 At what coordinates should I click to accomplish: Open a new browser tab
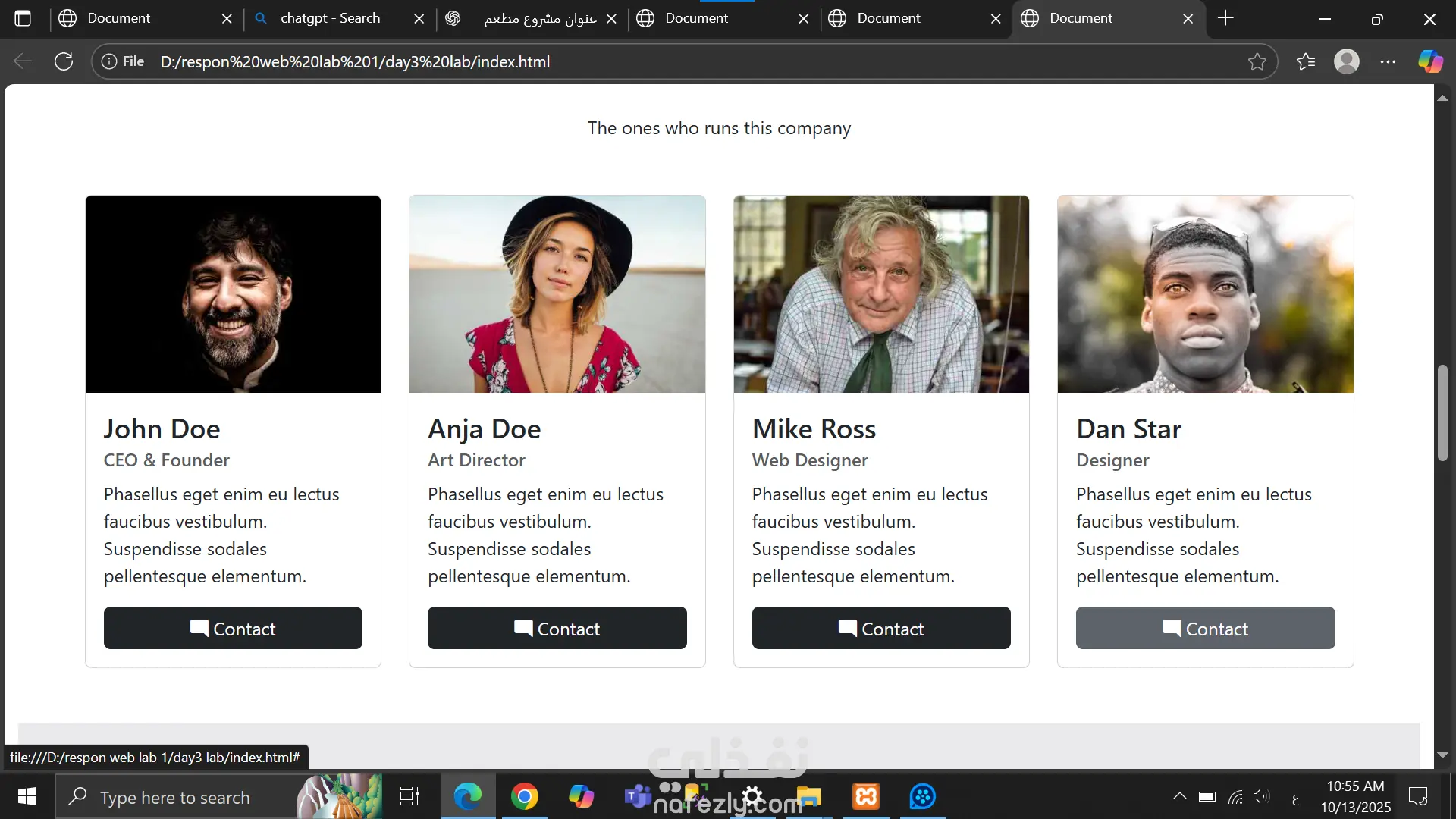1225,18
